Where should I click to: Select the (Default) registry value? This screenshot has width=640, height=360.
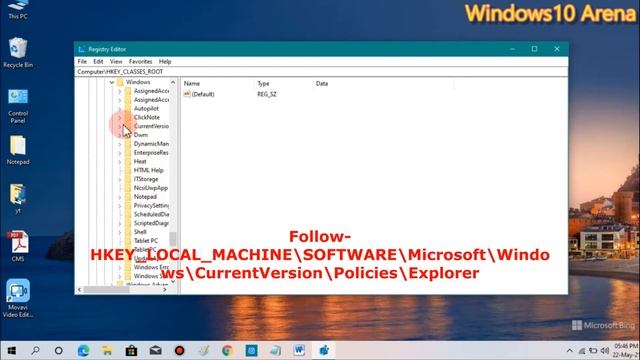tap(203, 94)
